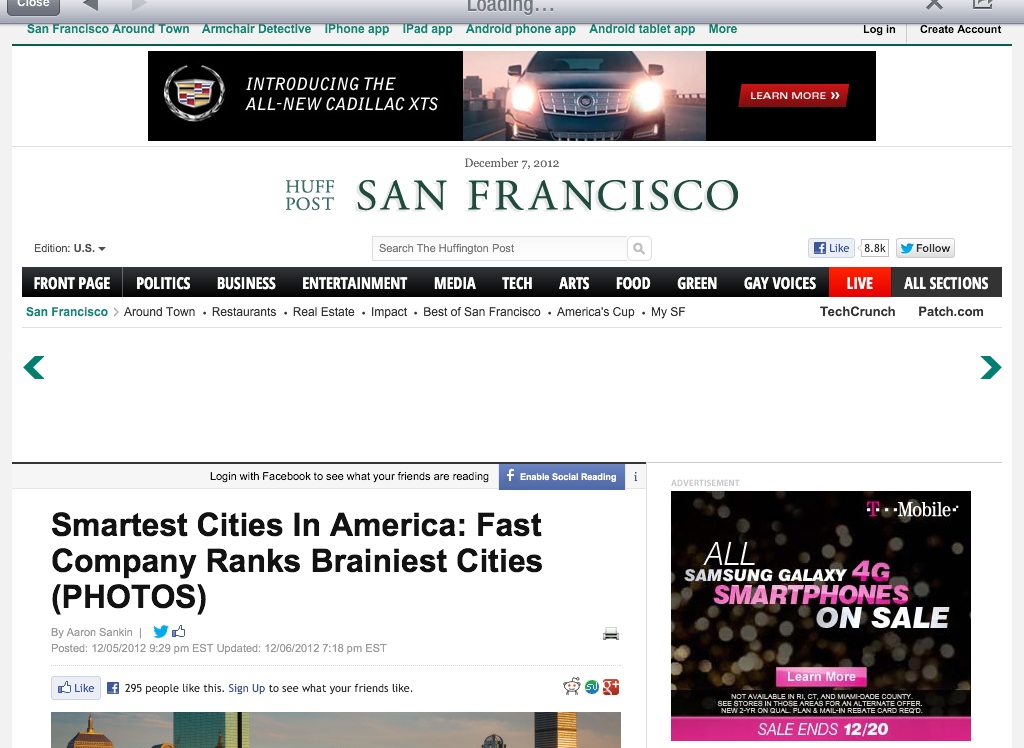This screenshot has height=748, width=1024.
Task: Open the Android tablet app link
Action: click(x=642, y=29)
